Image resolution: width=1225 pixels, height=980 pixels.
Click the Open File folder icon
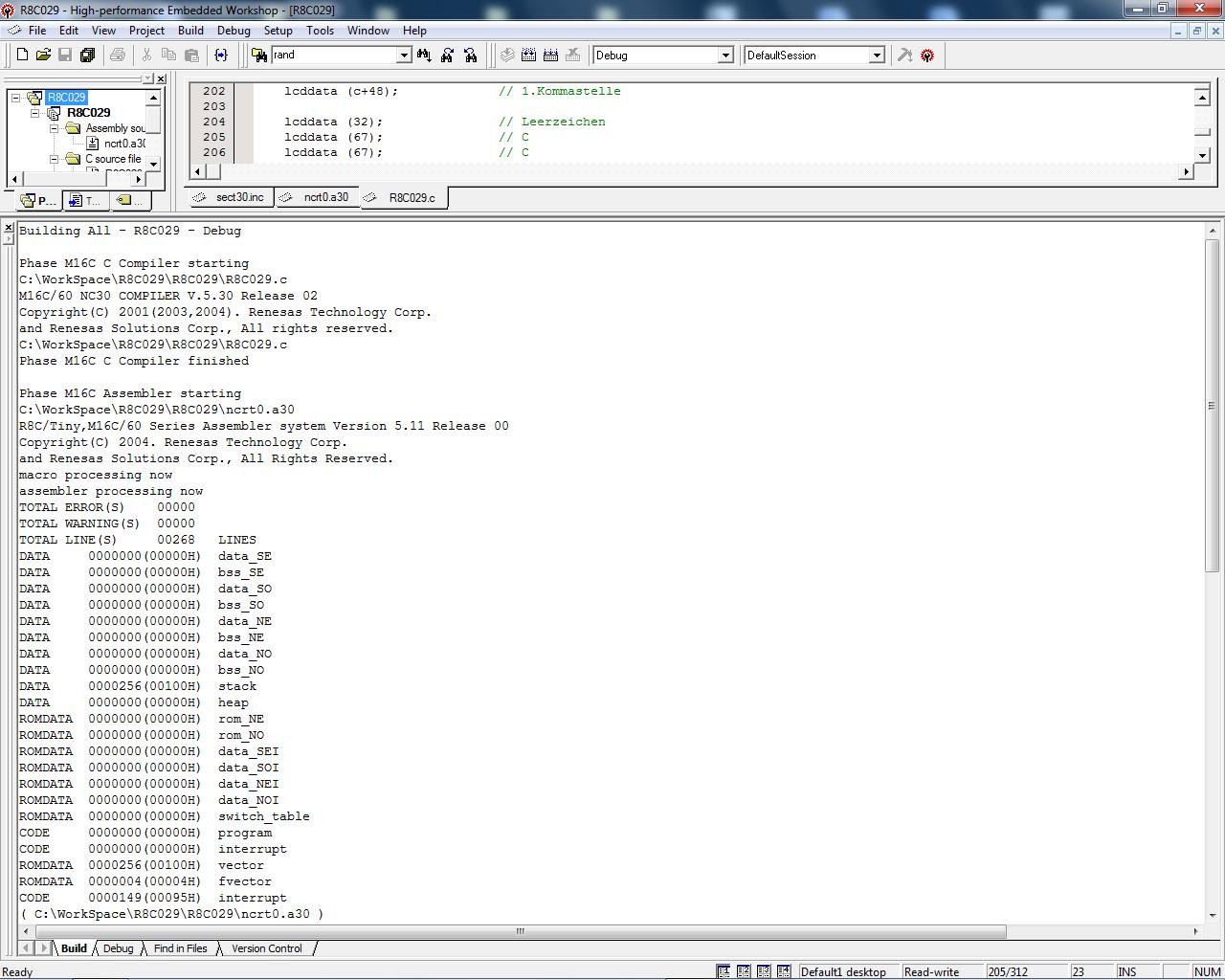(x=43, y=56)
